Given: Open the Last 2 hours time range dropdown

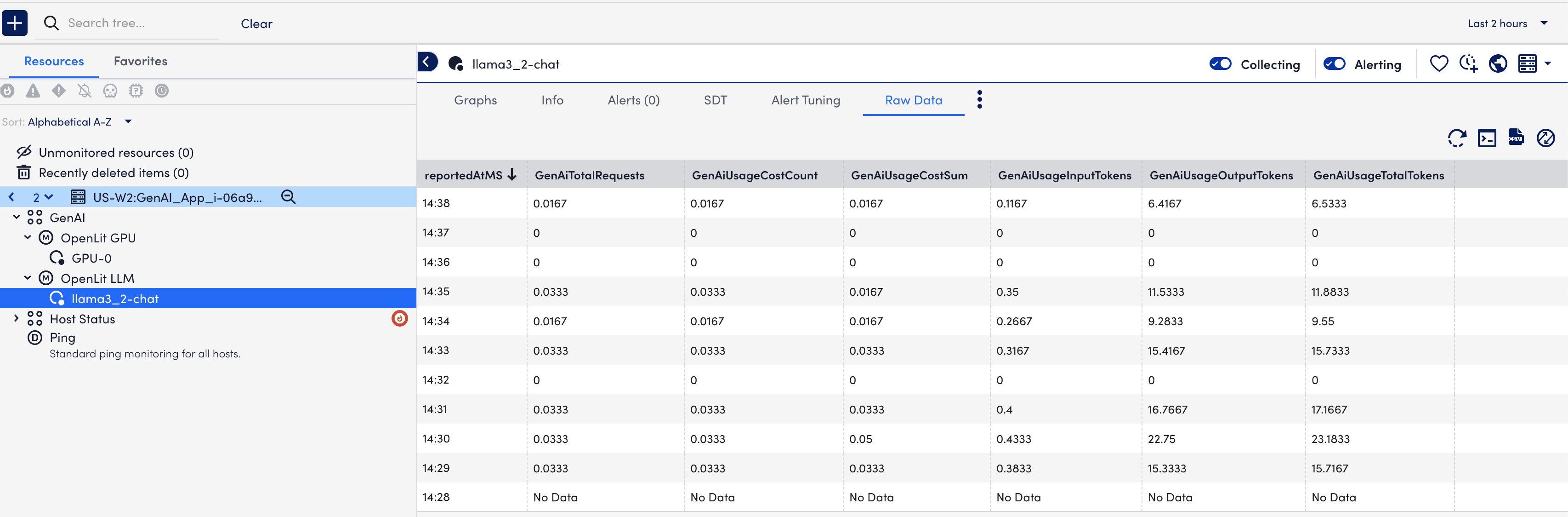Looking at the screenshot, I should coord(1507,24).
